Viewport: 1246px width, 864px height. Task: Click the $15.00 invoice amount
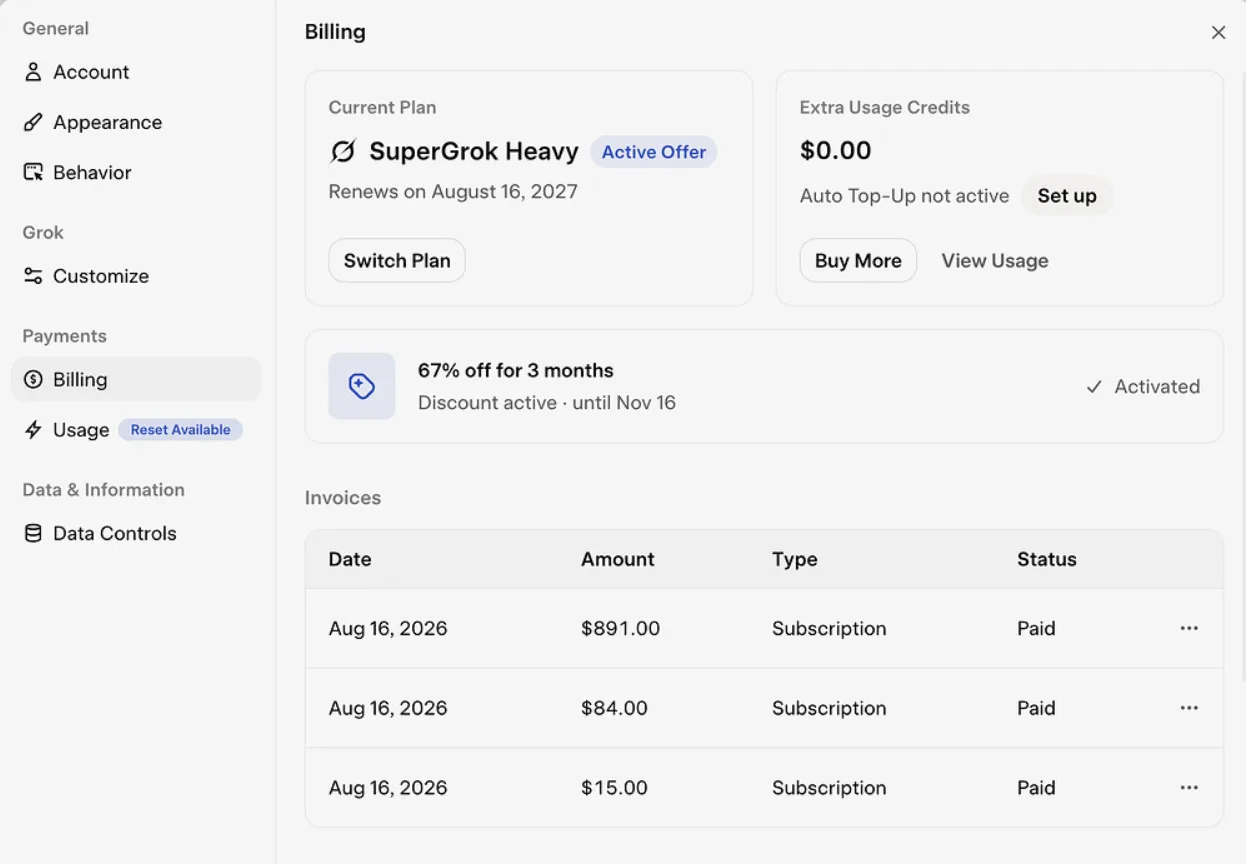click(614, 788)
